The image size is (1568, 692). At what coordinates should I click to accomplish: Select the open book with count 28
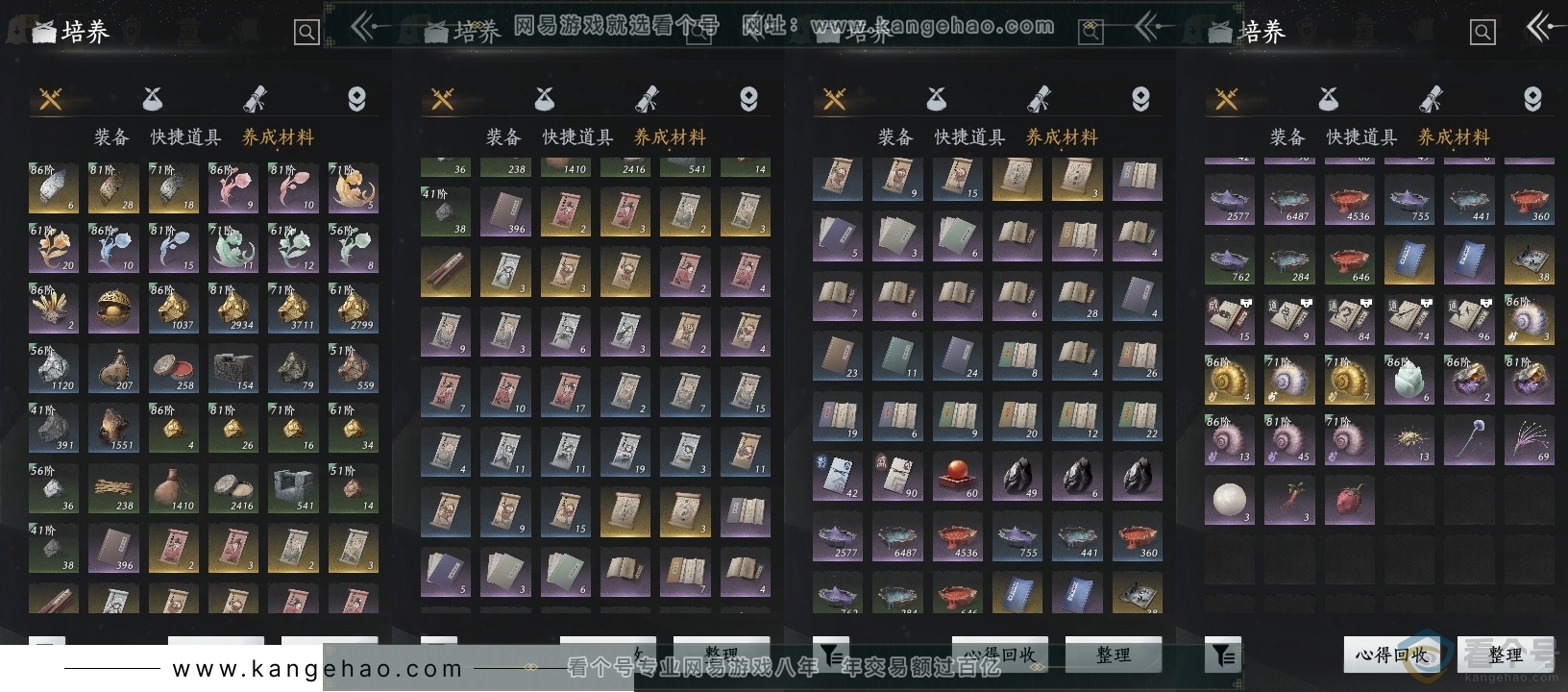pyautogui.click(x=1078, y=297)
